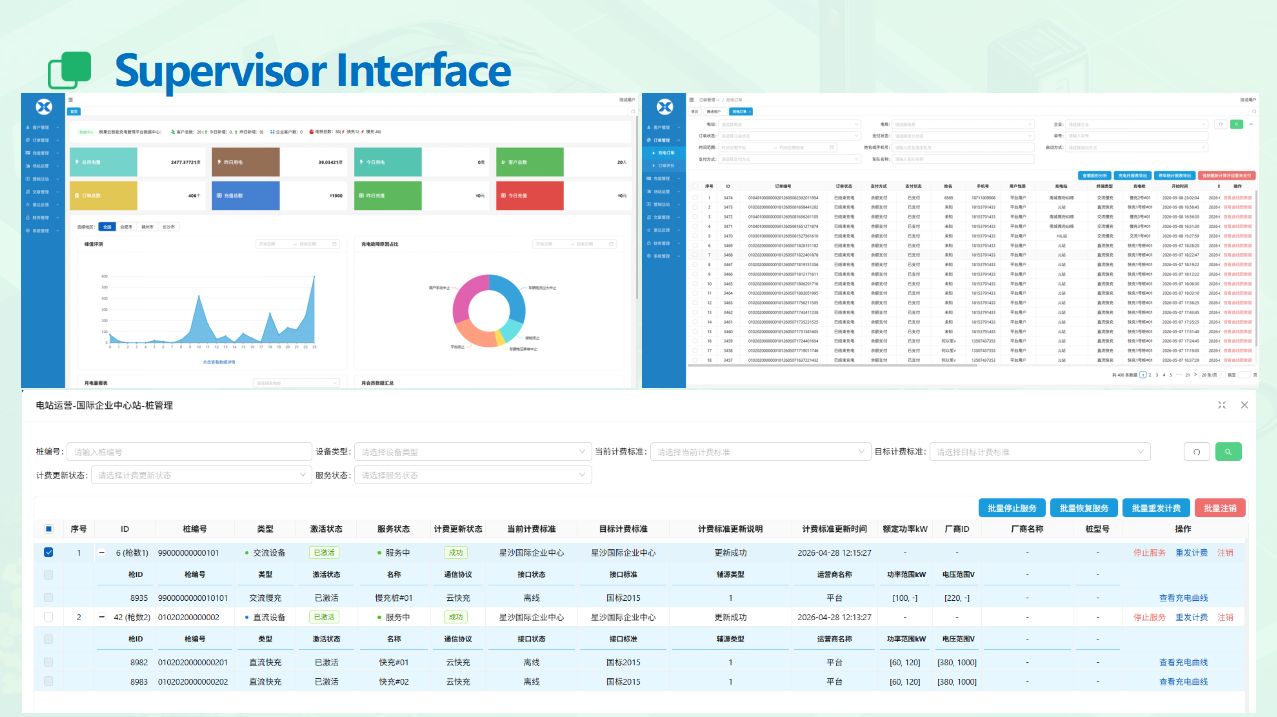Click green search icon in orders window filters
Image resolution: width=1277 pixels, height=717 pixels.
coord(1236,124)
